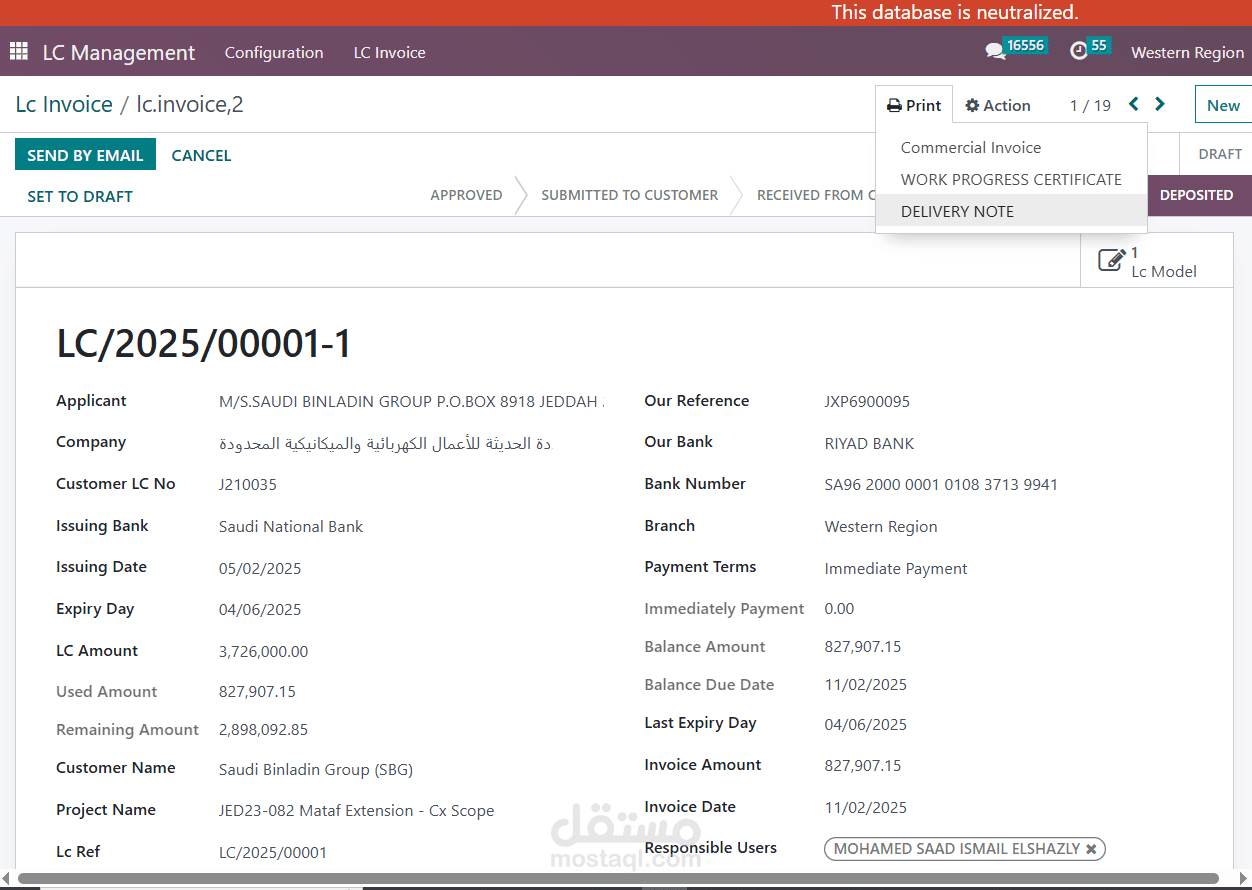
Task: Click the Invoice Amount 827,907.15 field
Action: tap(863, 765)
